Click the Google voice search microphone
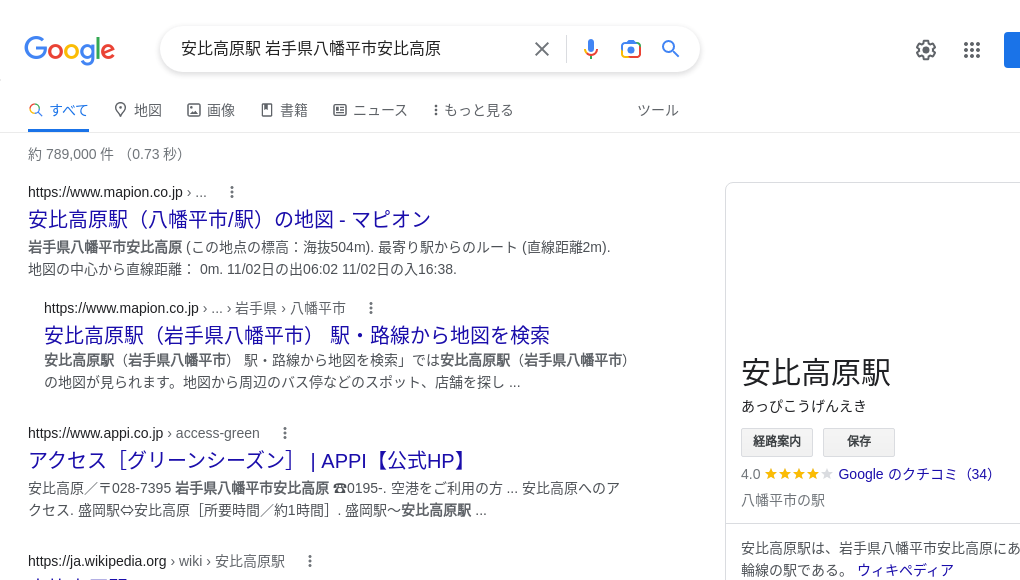The width and height of the screenshot is (1020, 580). click(591, 49)
